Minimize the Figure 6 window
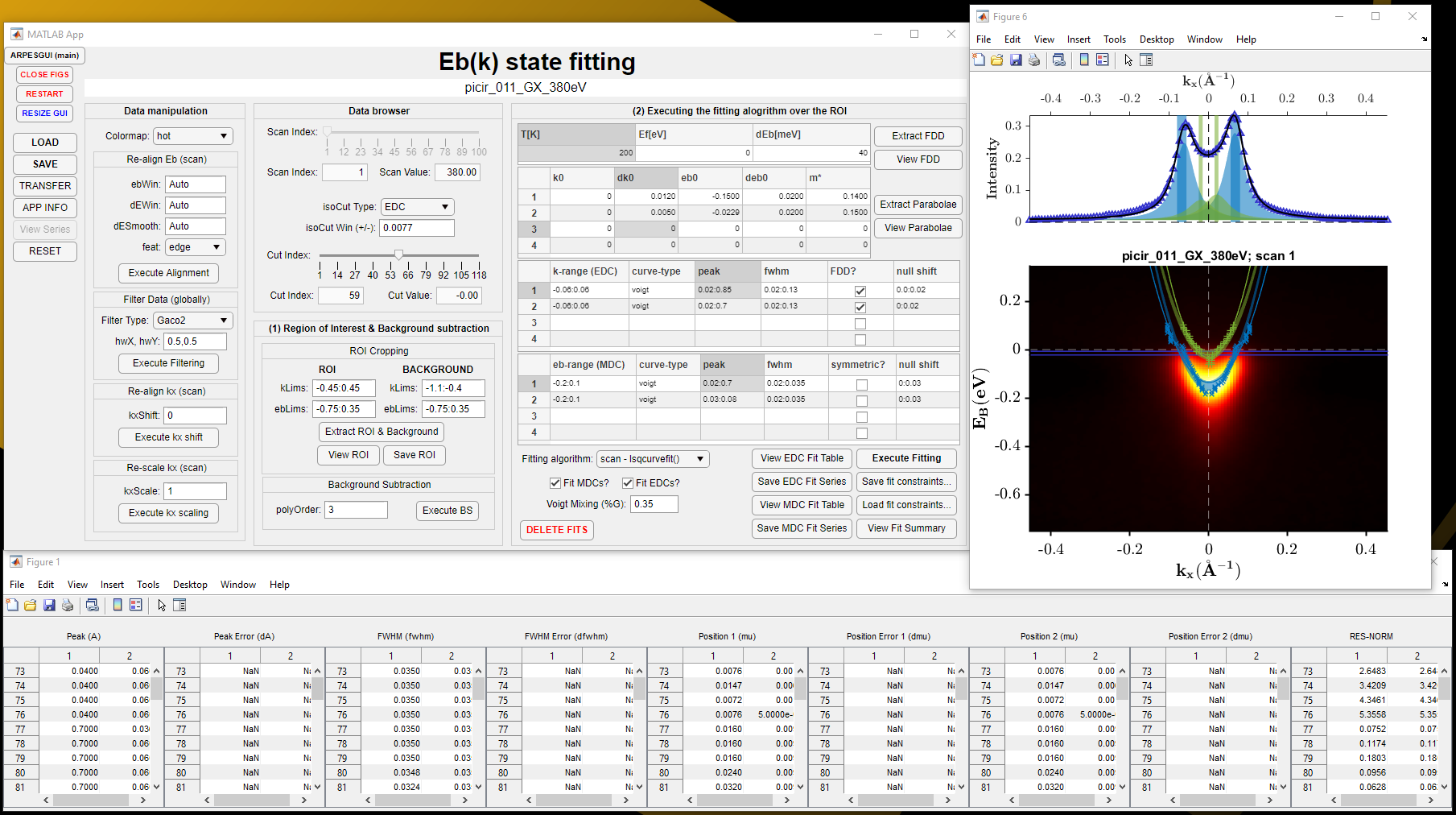The image size is (1456, 815). [1339, 16]
